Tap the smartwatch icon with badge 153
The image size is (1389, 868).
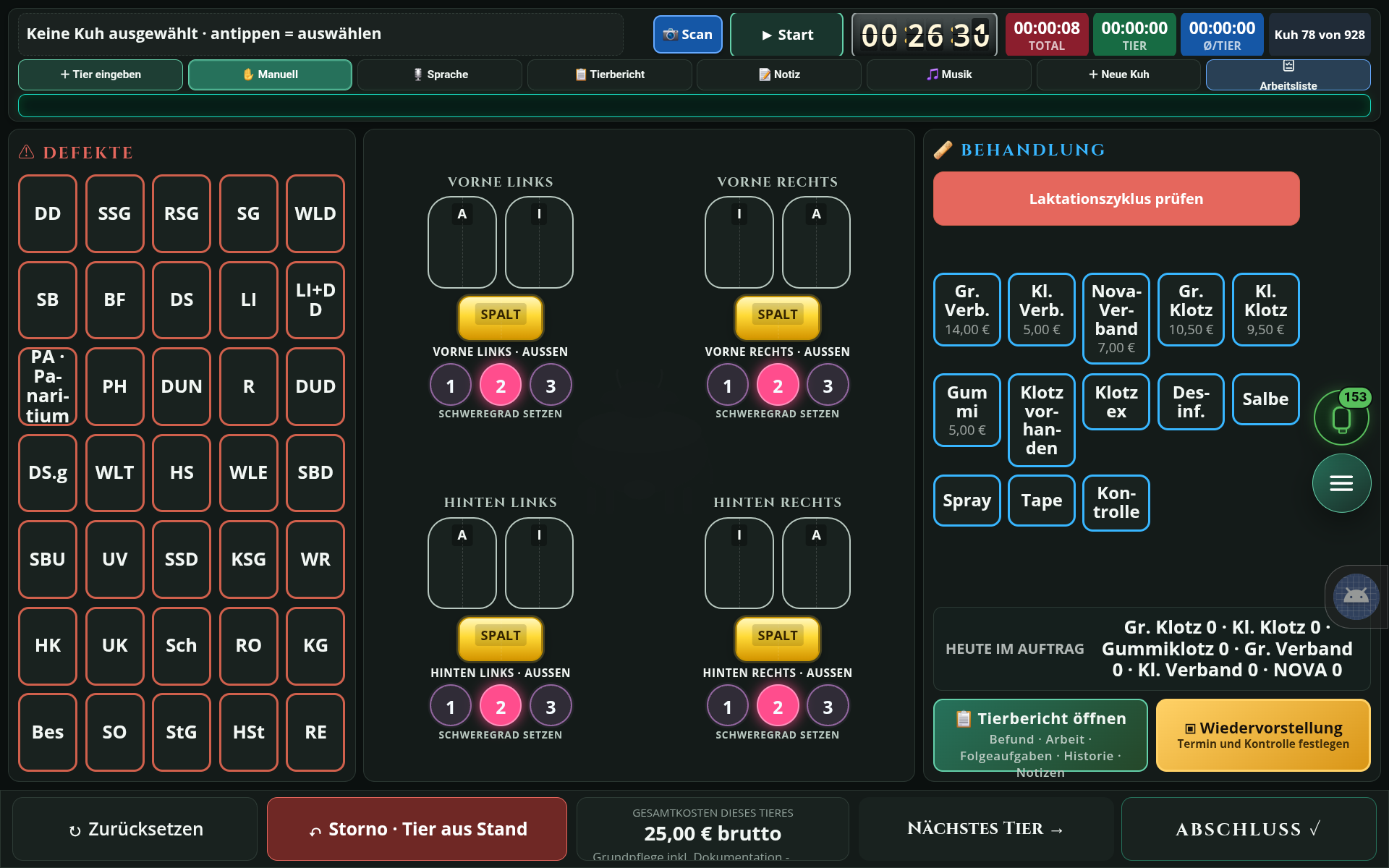tap(1341, 417)
